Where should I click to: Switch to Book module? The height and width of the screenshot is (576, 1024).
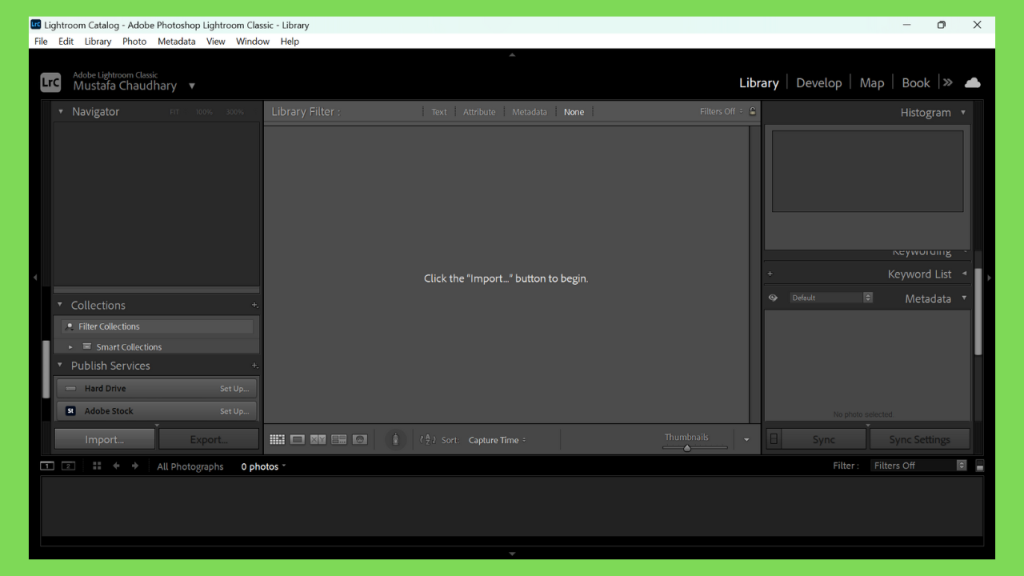pos(915,83)
